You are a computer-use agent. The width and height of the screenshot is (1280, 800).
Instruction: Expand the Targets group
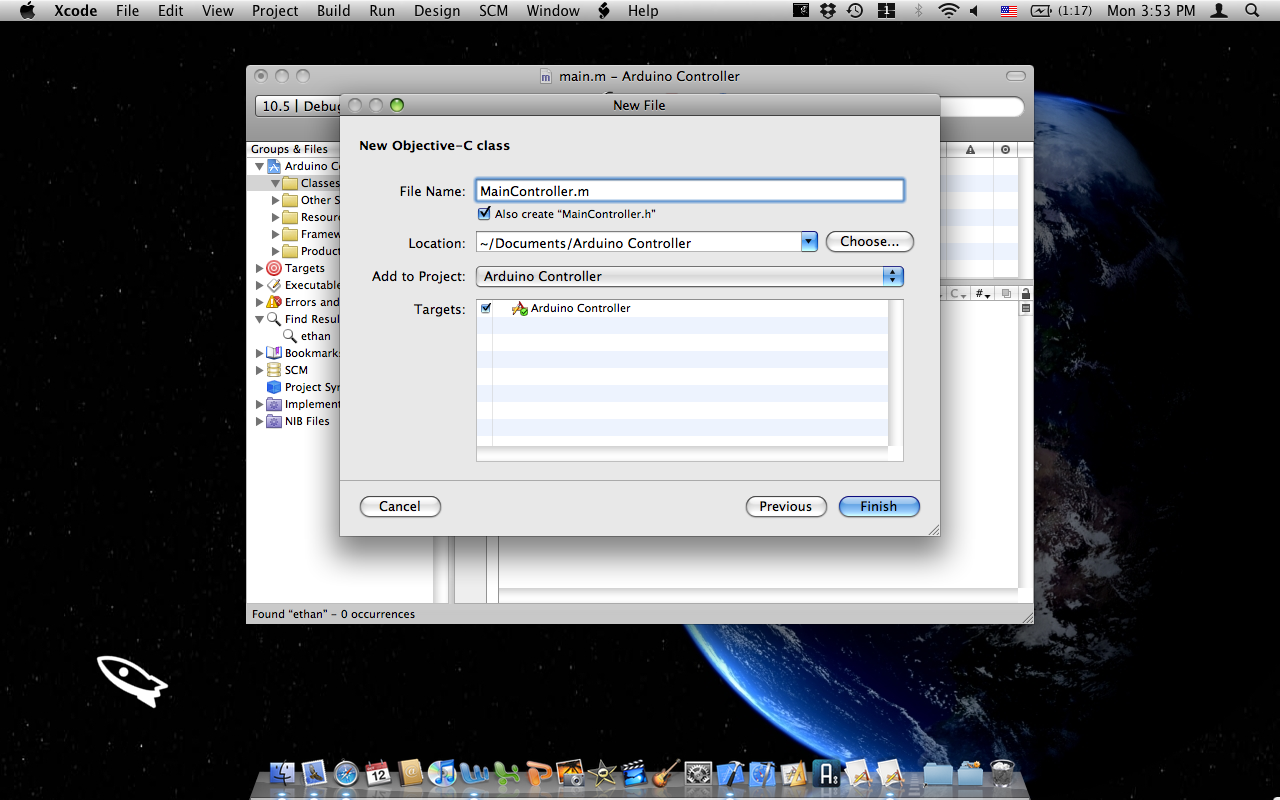point(259,268)
